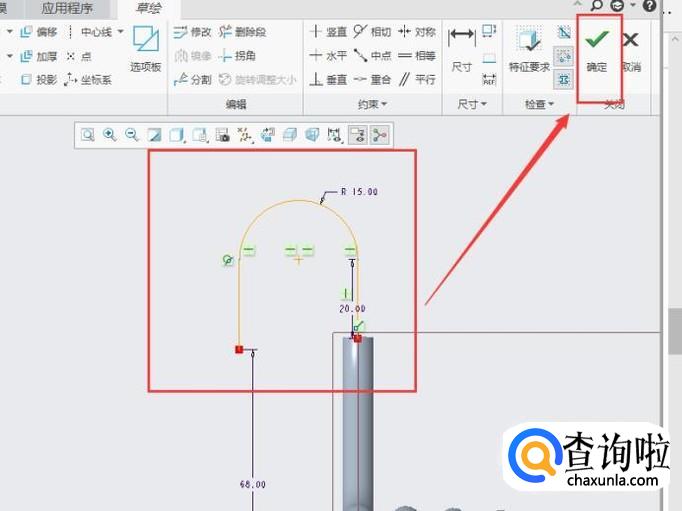
Task: Switch to the Applications (应用程序) tab
Action: point(67,8)
